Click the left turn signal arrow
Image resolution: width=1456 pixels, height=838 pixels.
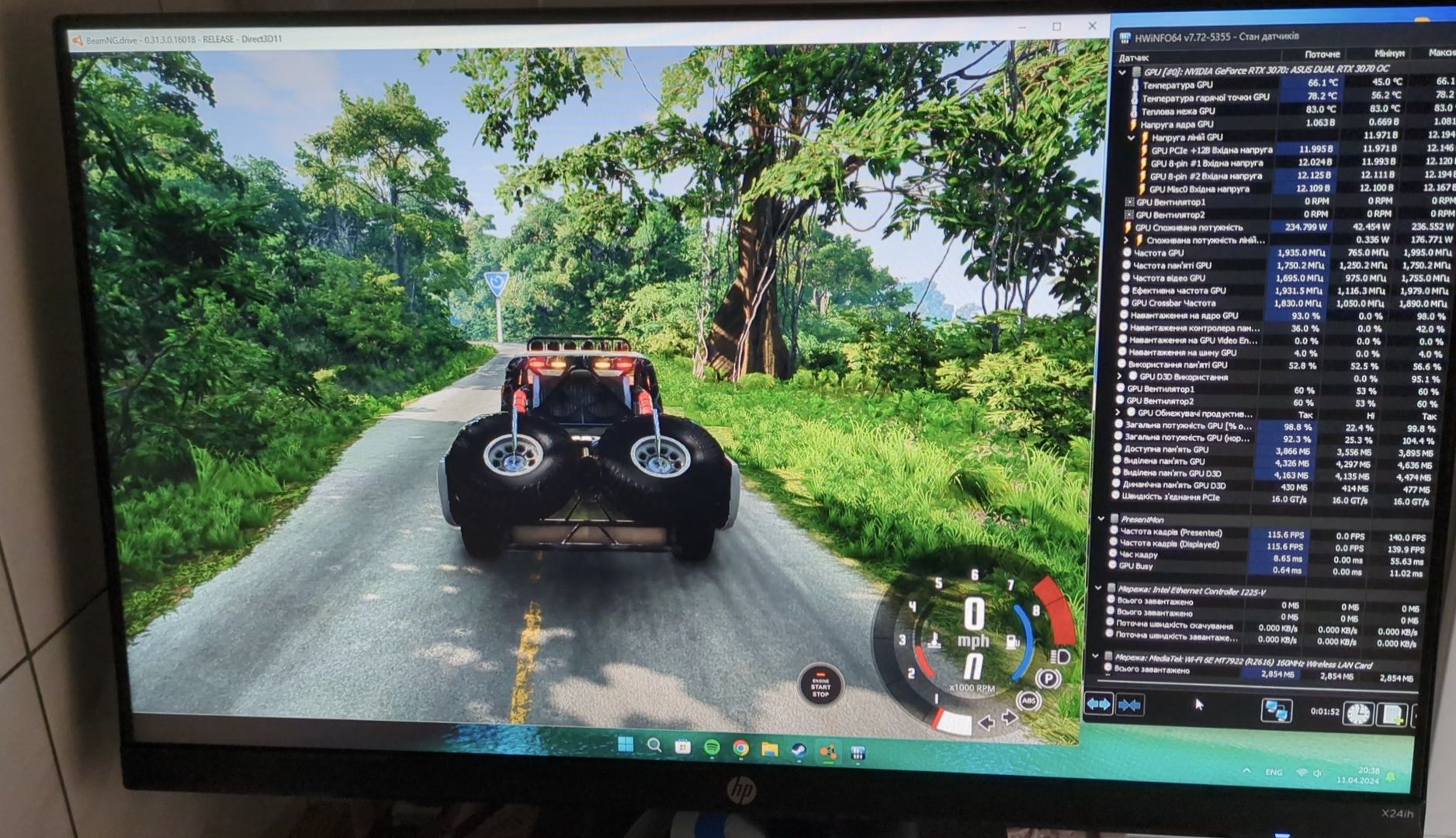point(986,723)
